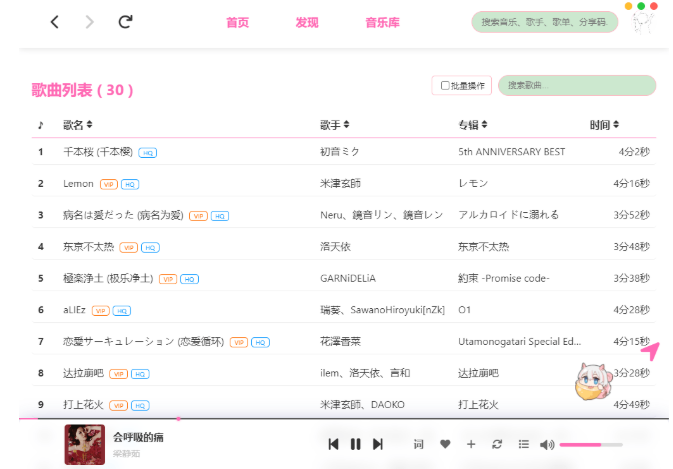
Task: Select the HQ badge on 东京不太热
Action: coord(150,248)
